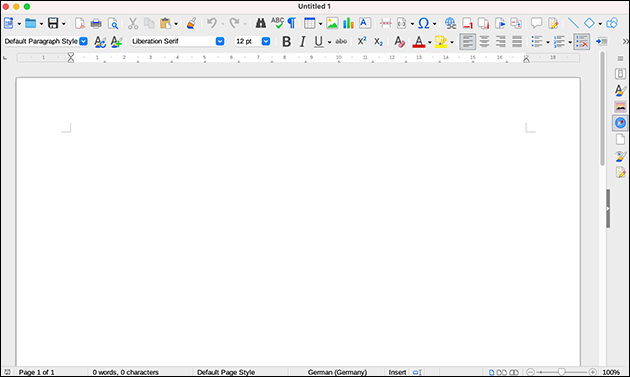Image resolution: width=630 pixels, height=377 pixels.
Task: Click the Redo arrow
Action: [x=234, y=23]
